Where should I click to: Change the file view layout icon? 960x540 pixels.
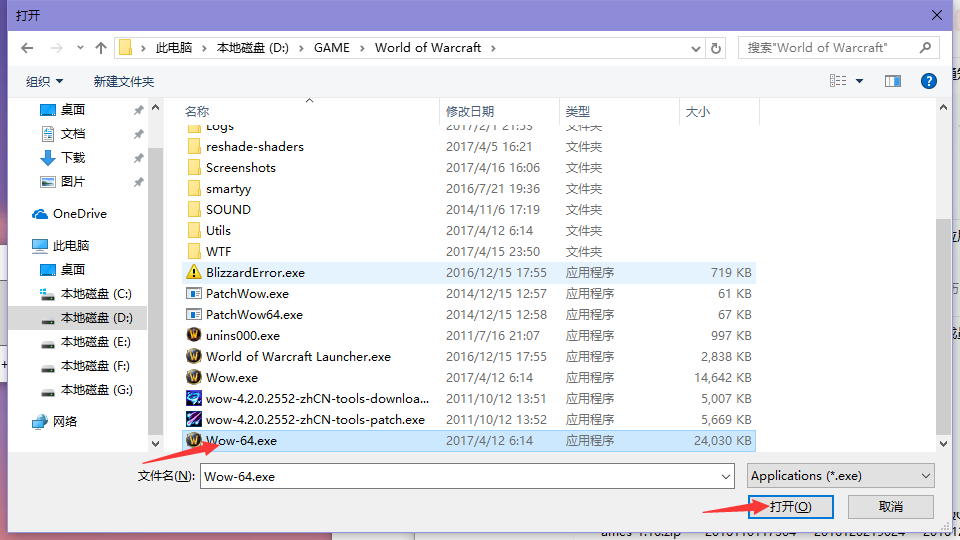tap(838, 81)
